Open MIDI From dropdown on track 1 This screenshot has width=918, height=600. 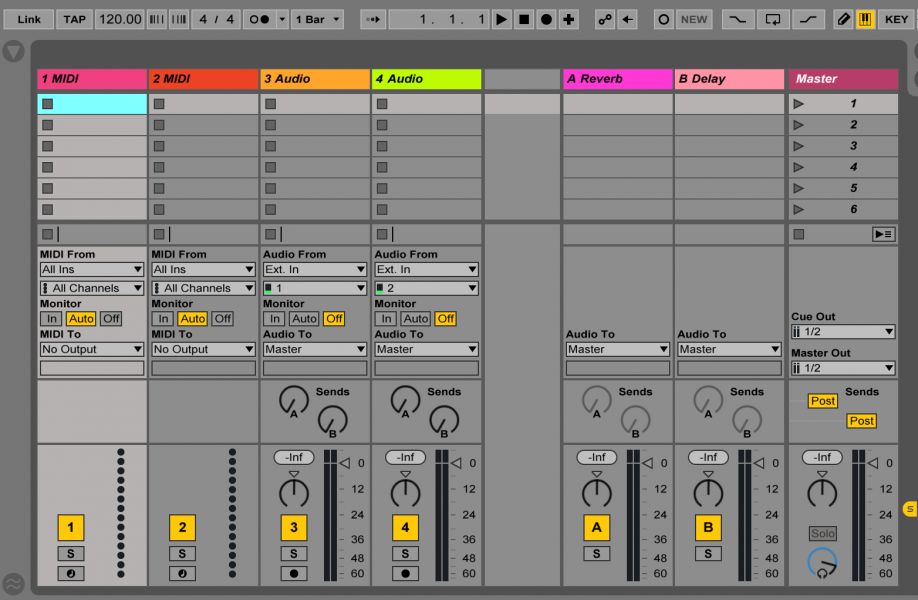(92, 269)
